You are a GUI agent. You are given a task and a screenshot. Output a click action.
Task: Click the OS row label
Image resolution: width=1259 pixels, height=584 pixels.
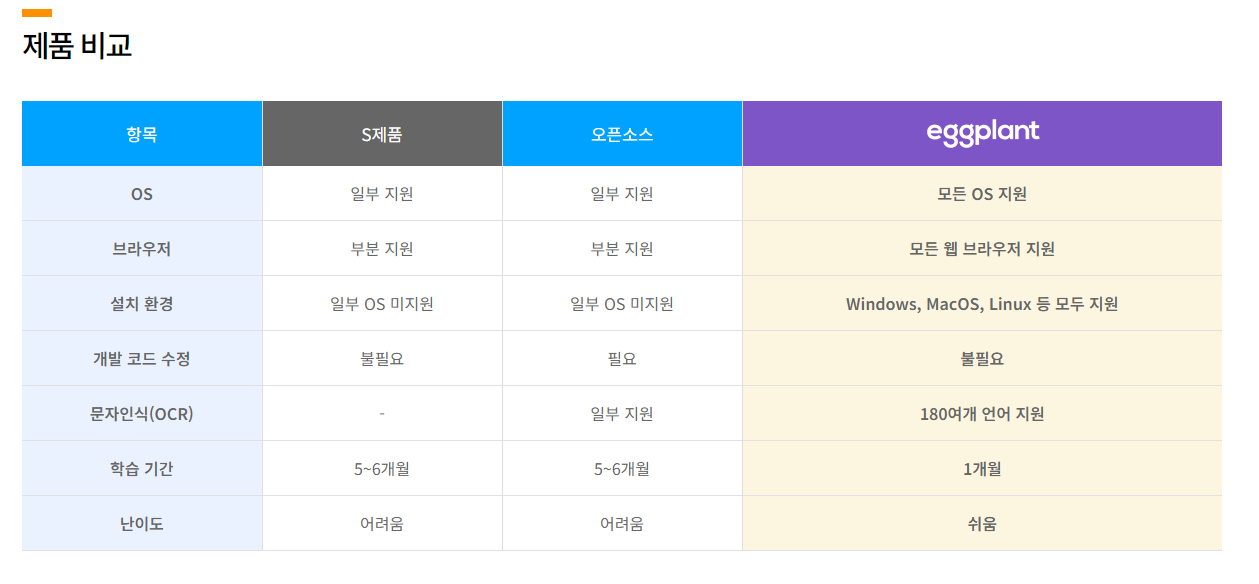[x=142, y=194]
